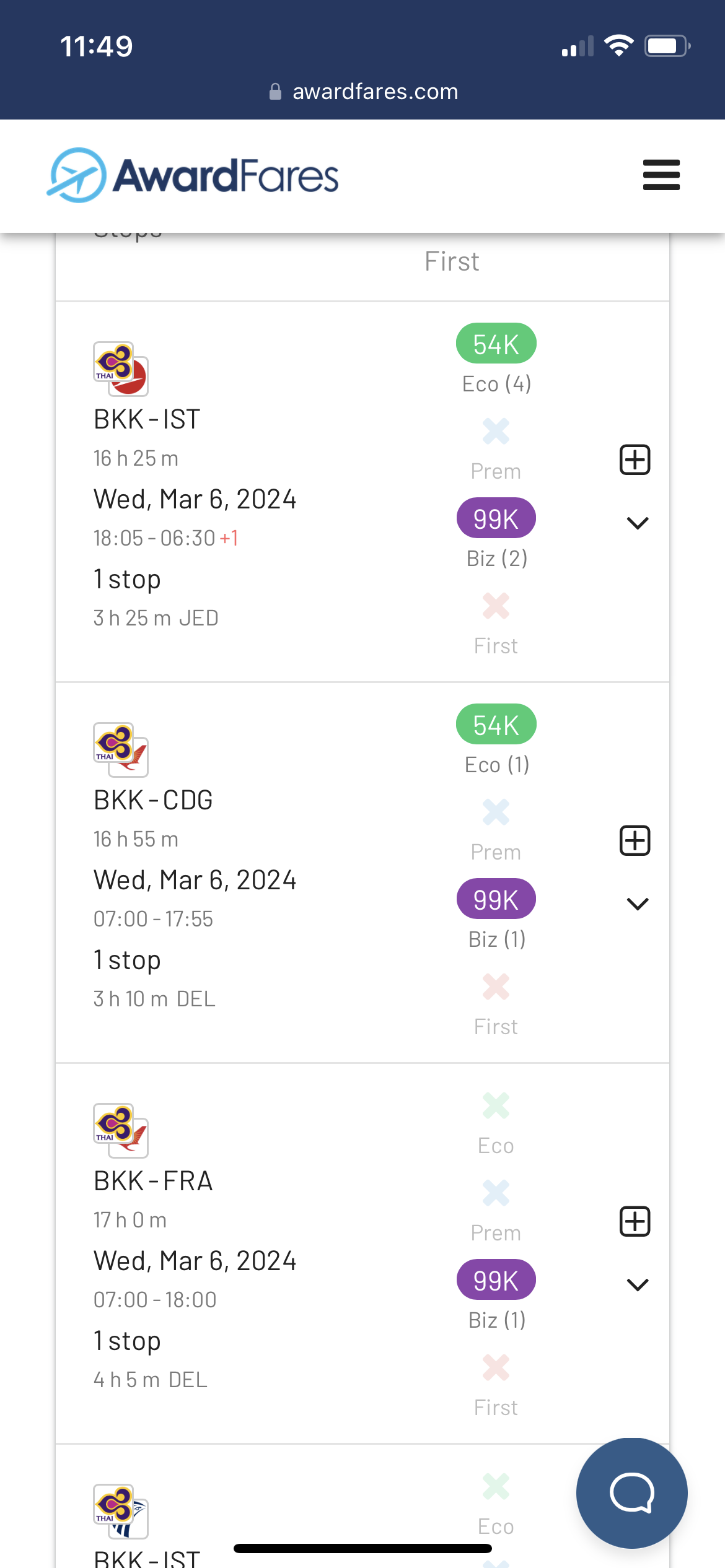Screen dimensions: 725x1568
Task: Click plus icon on BKK-FRA flight
Action: coord(635,1221)
